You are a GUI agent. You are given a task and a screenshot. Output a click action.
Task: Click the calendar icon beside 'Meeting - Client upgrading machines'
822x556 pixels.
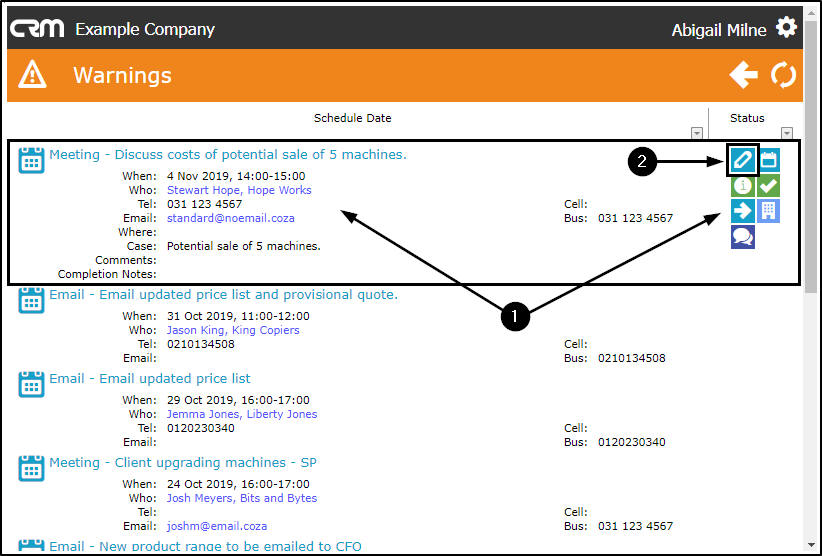(x=32, y=467)
